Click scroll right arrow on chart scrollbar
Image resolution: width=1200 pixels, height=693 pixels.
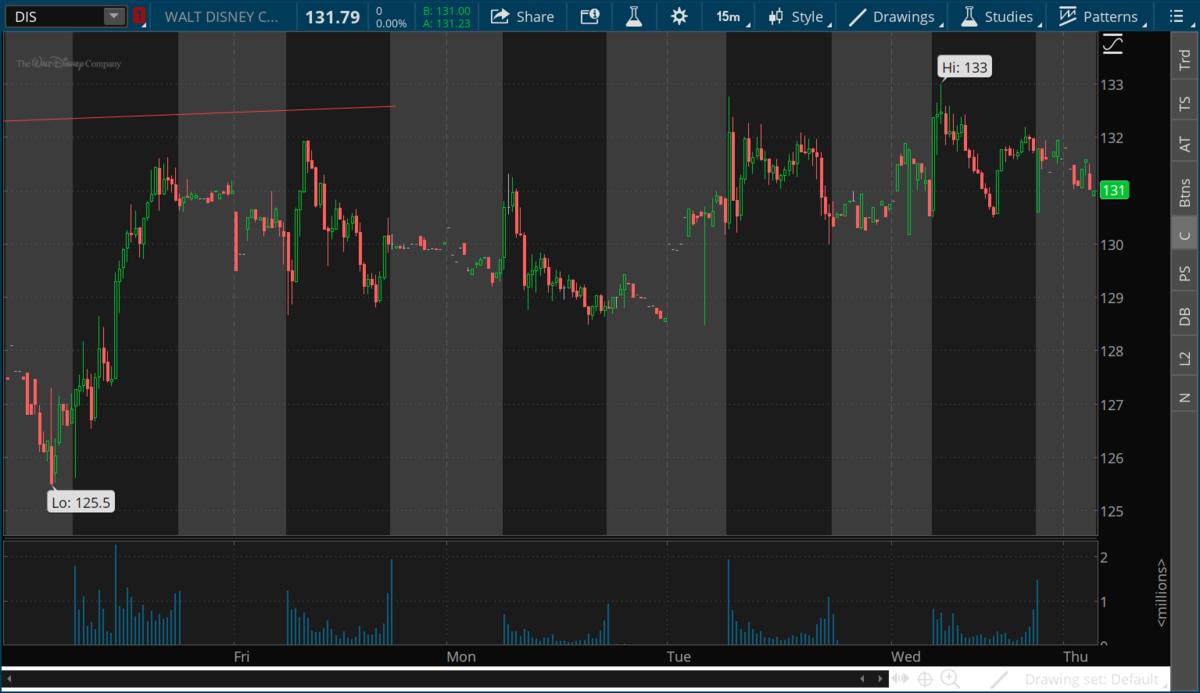[878, 680]
